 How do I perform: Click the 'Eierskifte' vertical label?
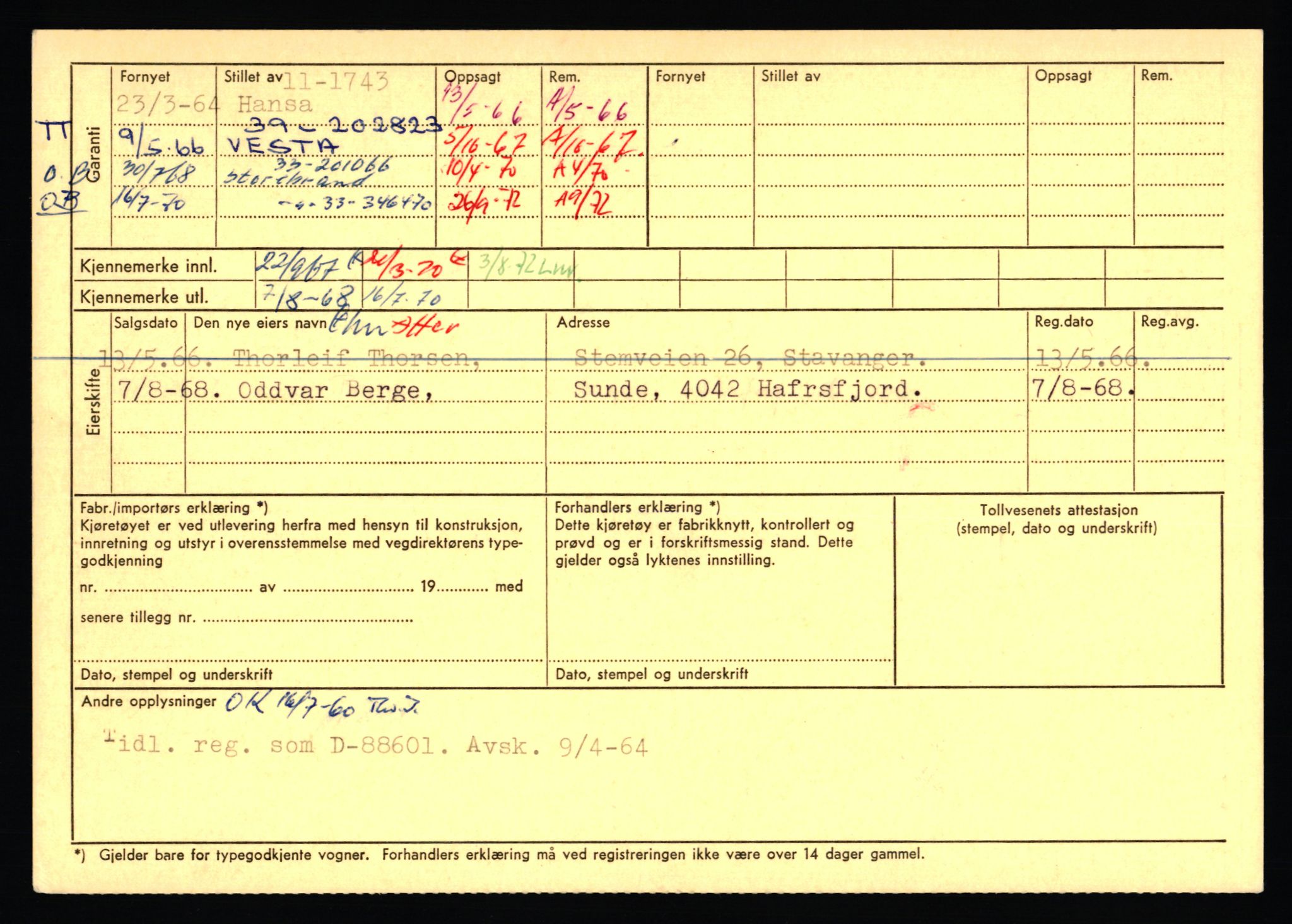93,402
